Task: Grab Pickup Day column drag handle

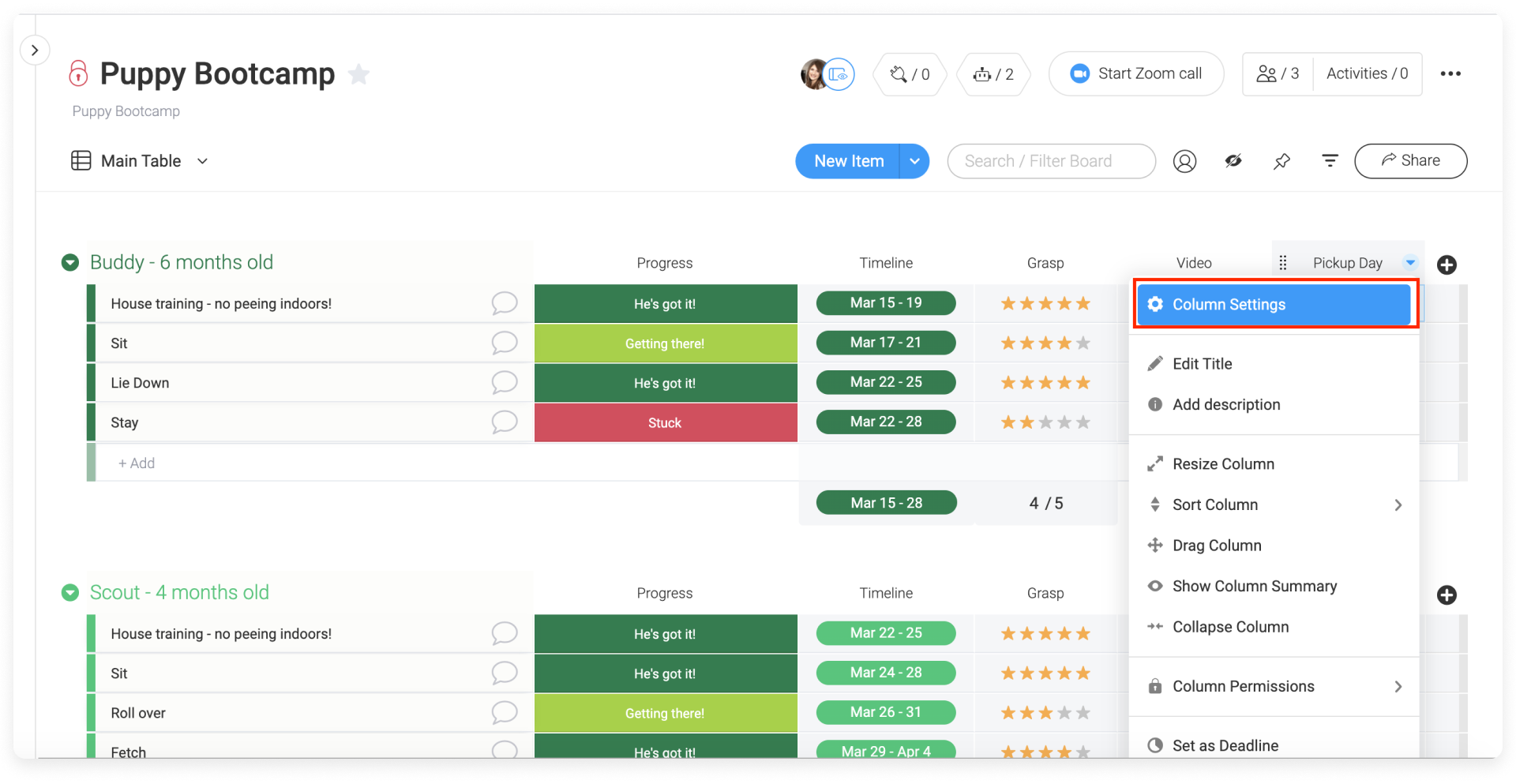Action: [x=1282, y=263]
